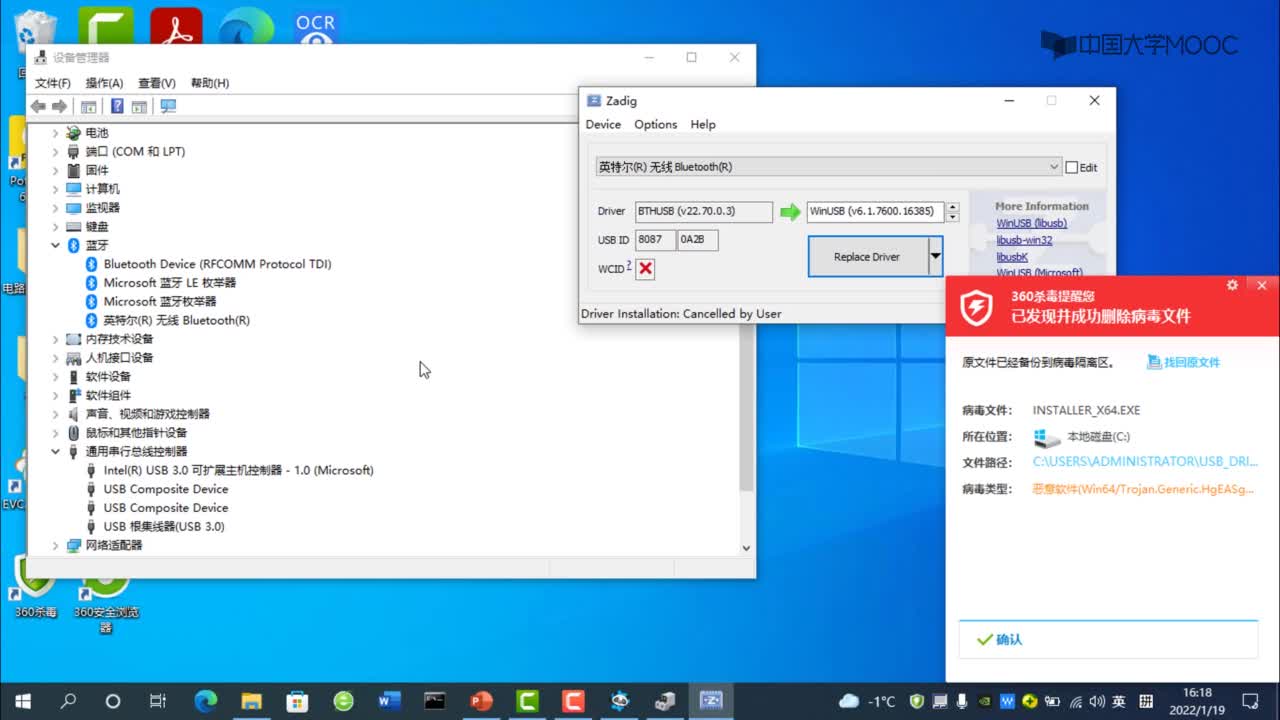Collapse the 蓝牙 category
This screenshot has height=720, width=1280.
click(x=56, y=245)
